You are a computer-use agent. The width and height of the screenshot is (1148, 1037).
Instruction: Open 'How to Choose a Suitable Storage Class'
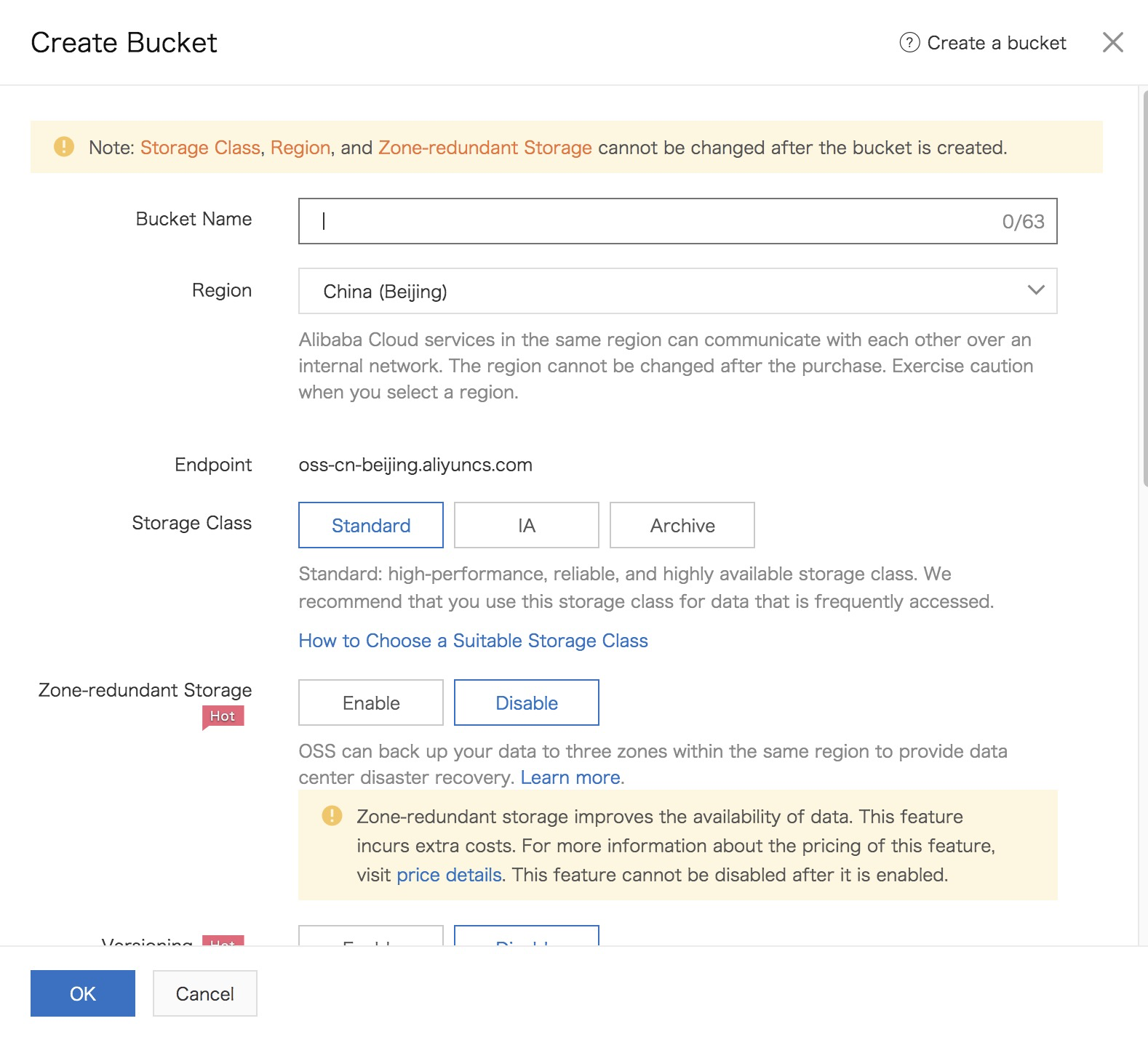[473, 641]
